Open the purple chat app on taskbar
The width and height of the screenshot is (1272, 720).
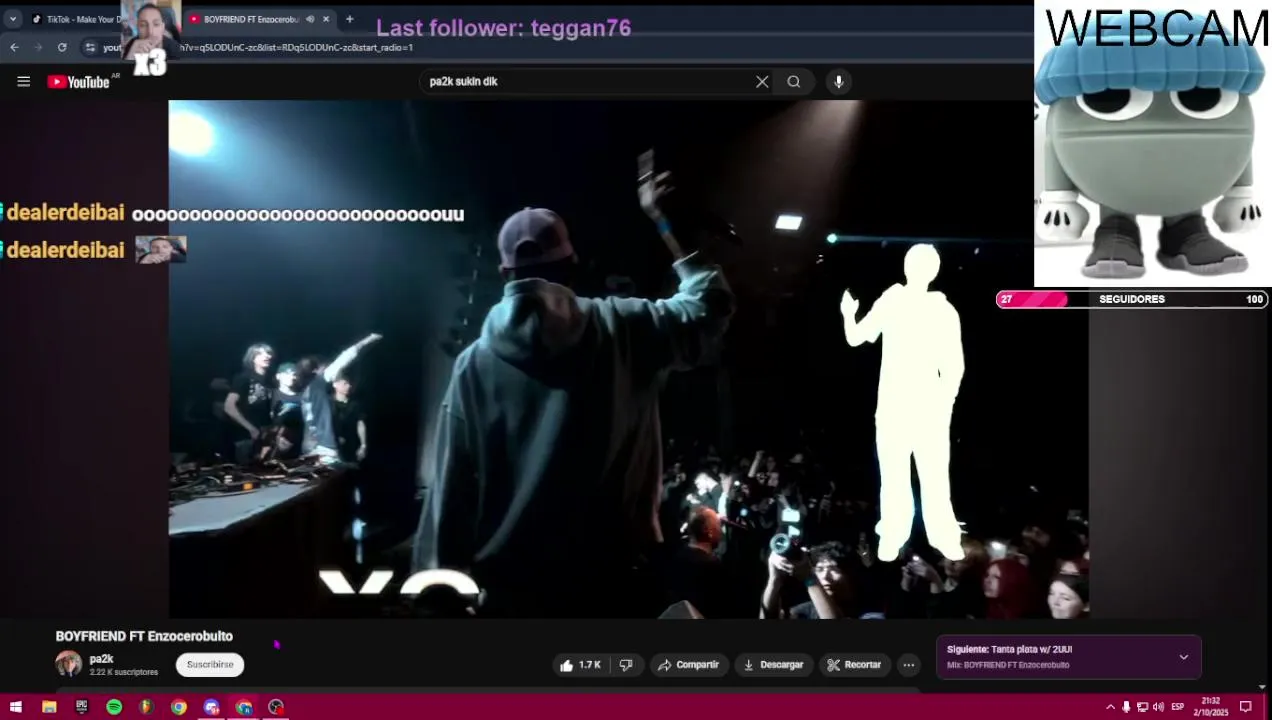[211, 707]
